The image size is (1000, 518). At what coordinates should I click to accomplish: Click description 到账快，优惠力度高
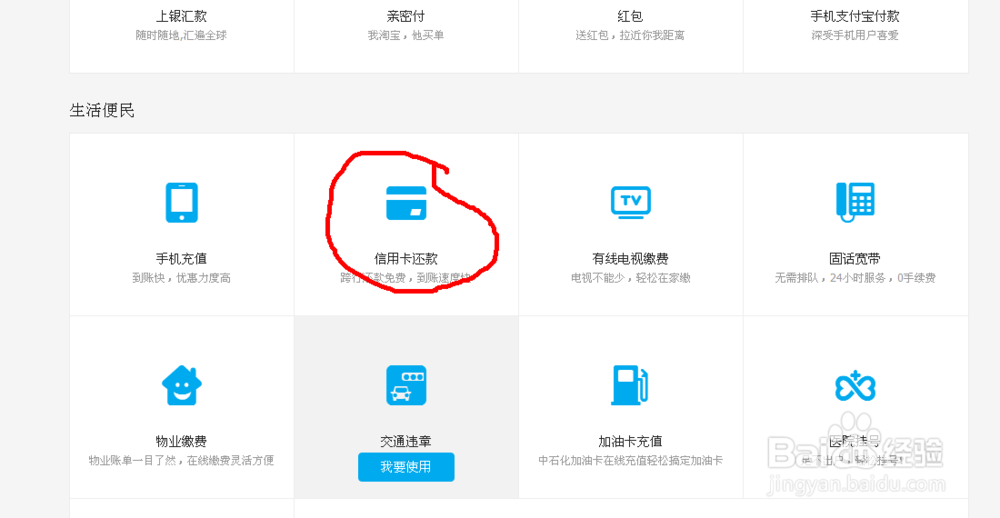pyautogui.click(x=182, y=278)
